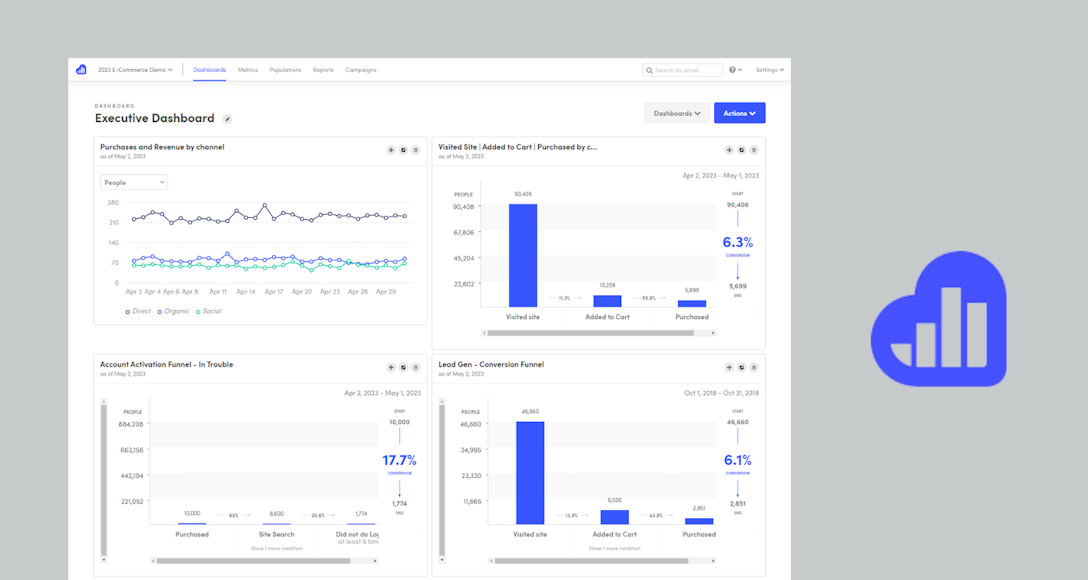The width and height of the screenshot is (1088, 580).
Task: Click the Search by email input field
Action: tap(683, 69)
